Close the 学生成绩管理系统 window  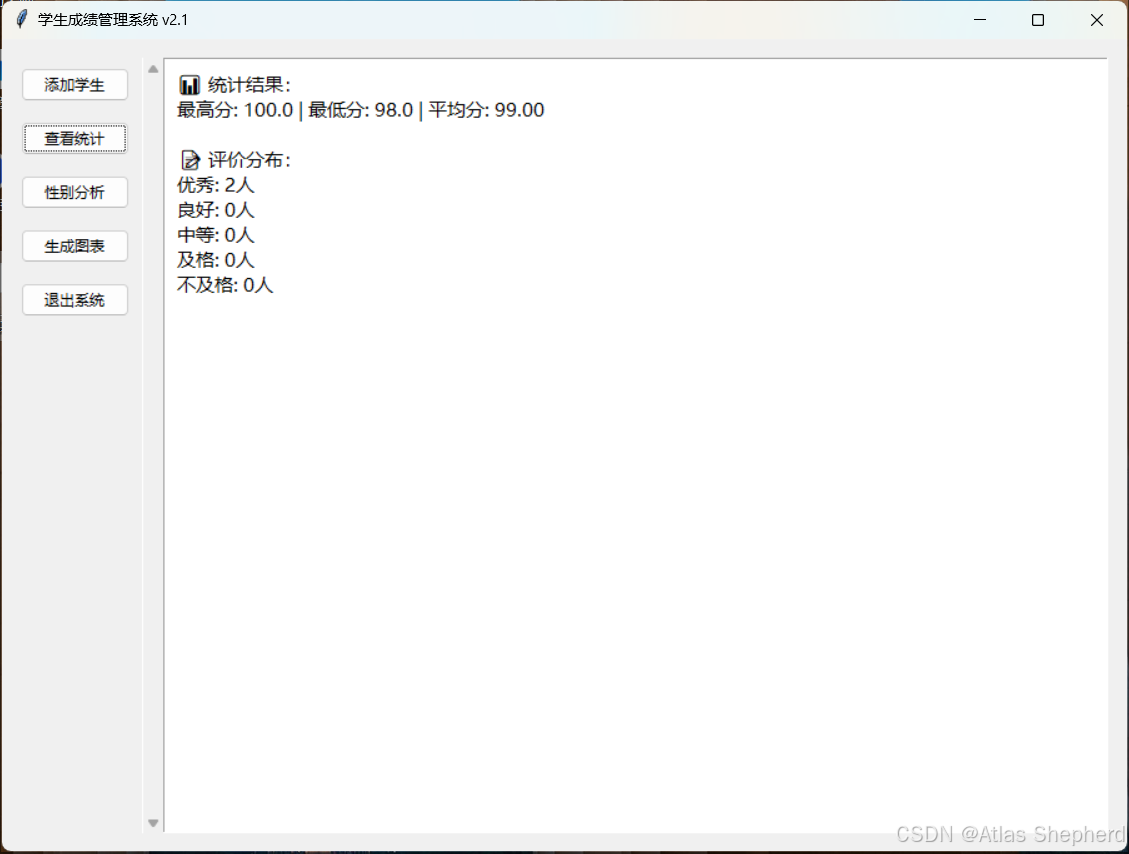pos(1097,19)
